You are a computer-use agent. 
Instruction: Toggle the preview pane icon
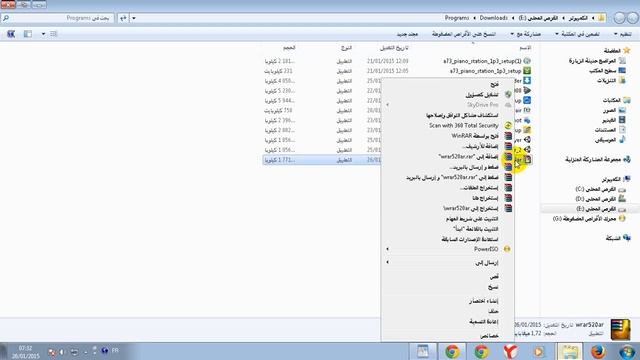pyautogui.click(x=28, y=34)
